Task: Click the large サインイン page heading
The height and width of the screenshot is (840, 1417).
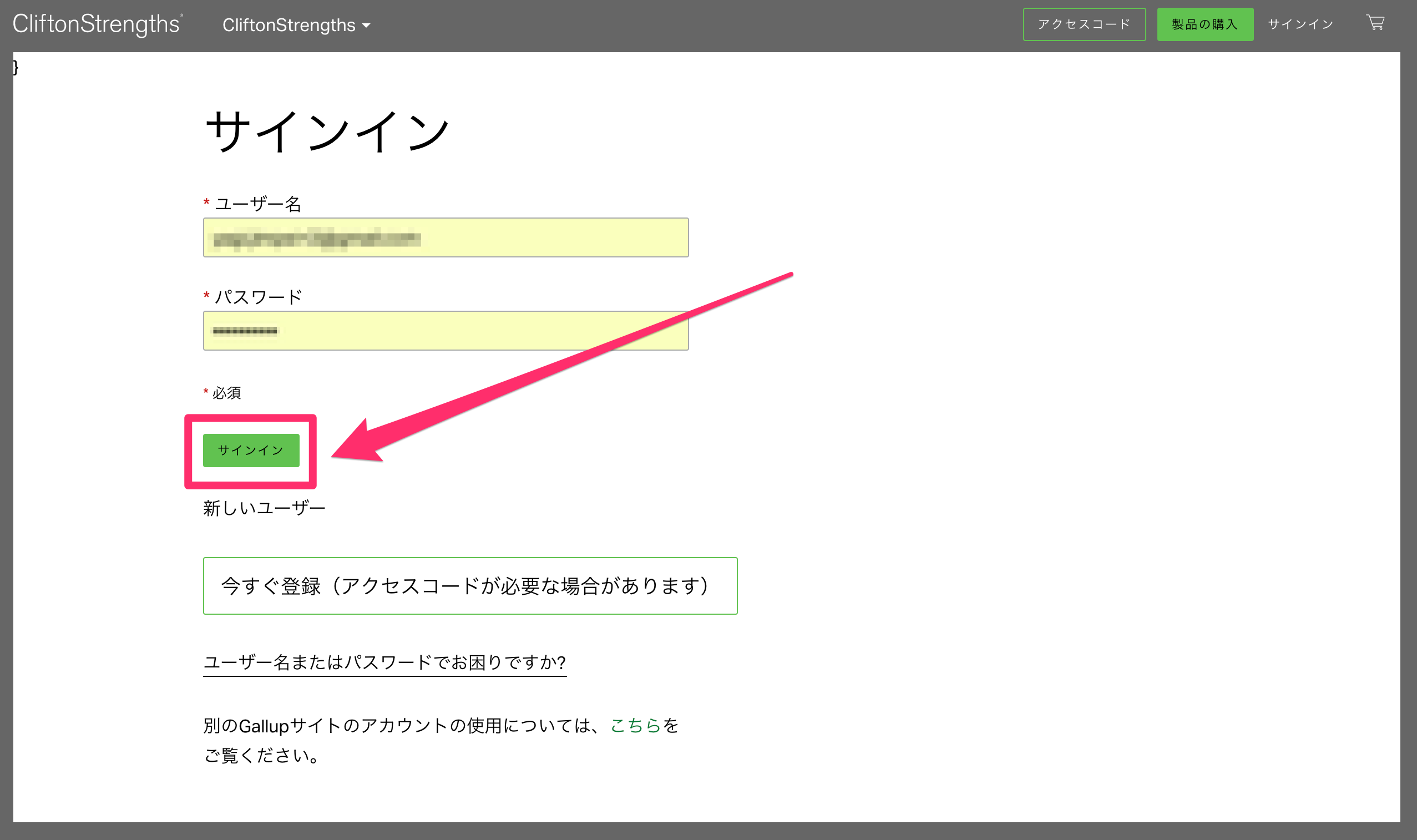Action: [x=328, y=132]
